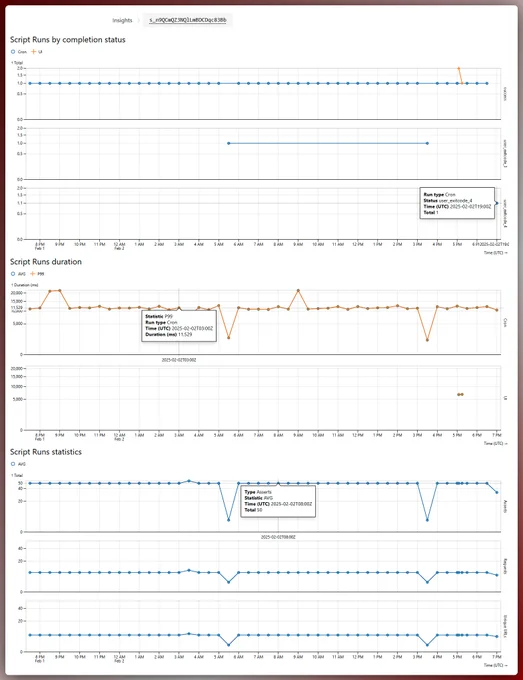Open the Insights breadcrumb link
Viewport: 523px width, 680px height.
[122, 20]
